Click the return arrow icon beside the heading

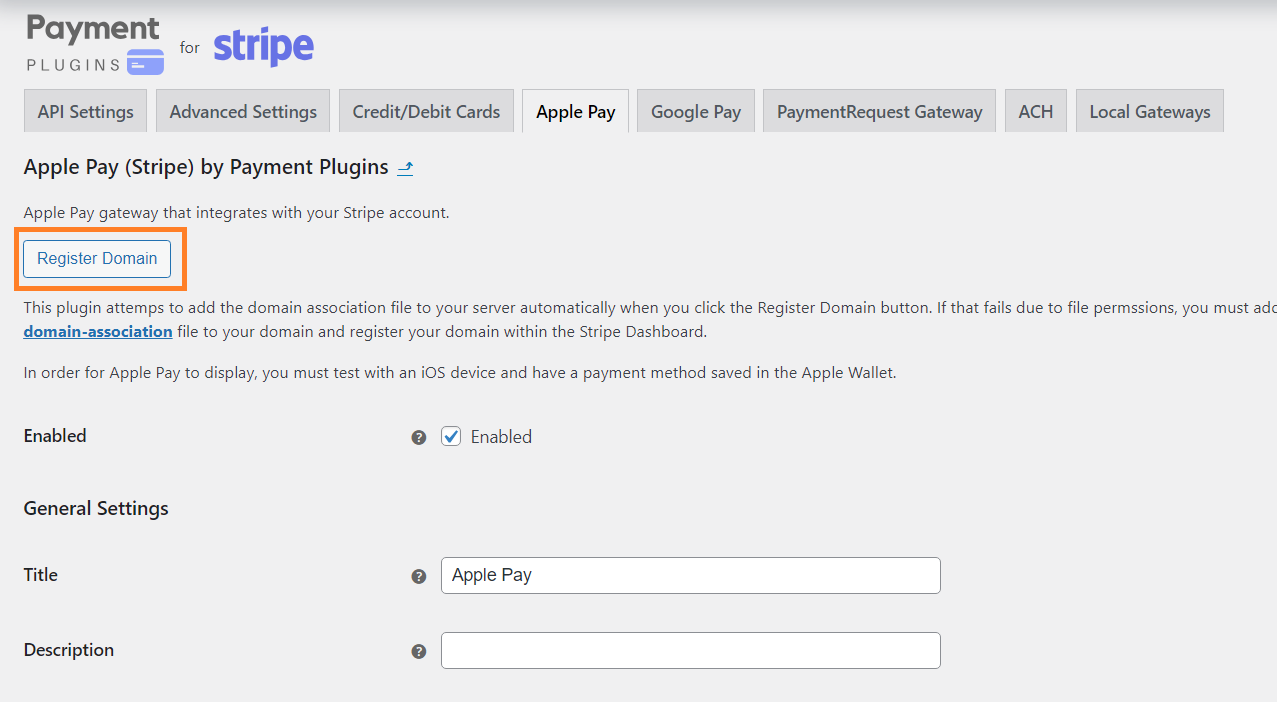[405, 169]
